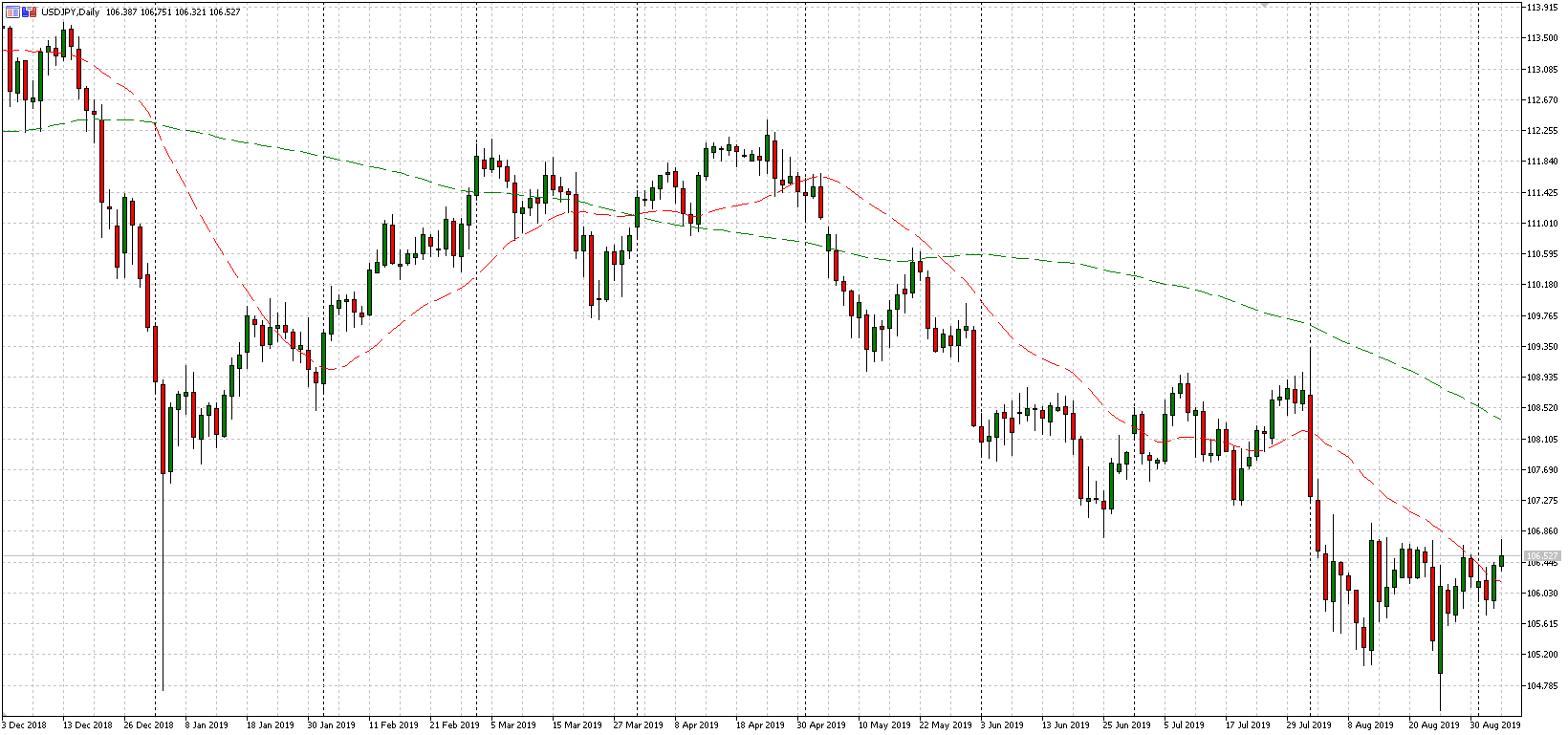This screenshot has width=1568, height=735.
Task: Select the USDJPY,Daily symbol label
Action: click(70, 12)
